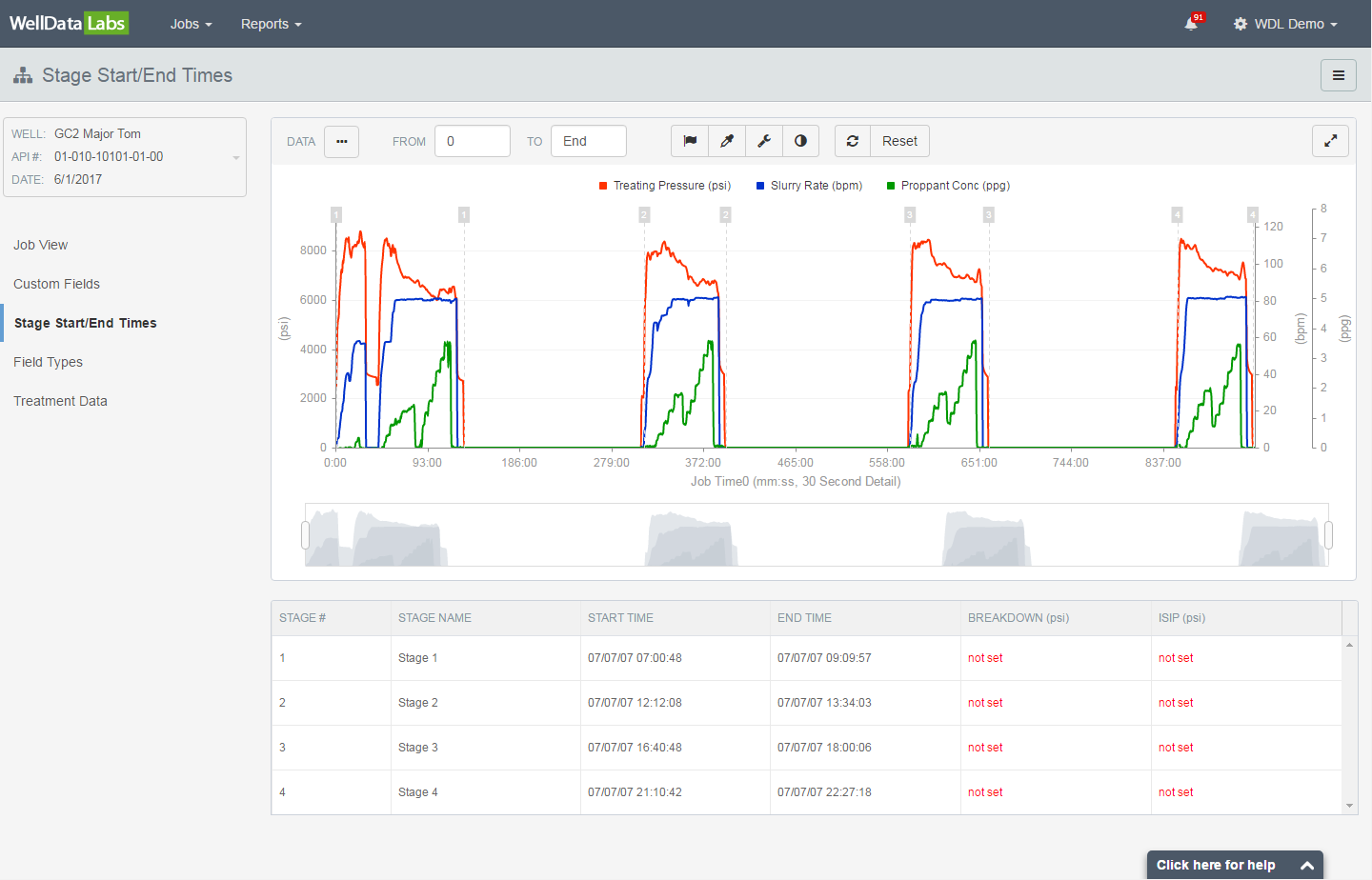Toggle Slurry Rate series in legend
The height and width of the screenshot is (880, 1372).
(x=809, y=186)
